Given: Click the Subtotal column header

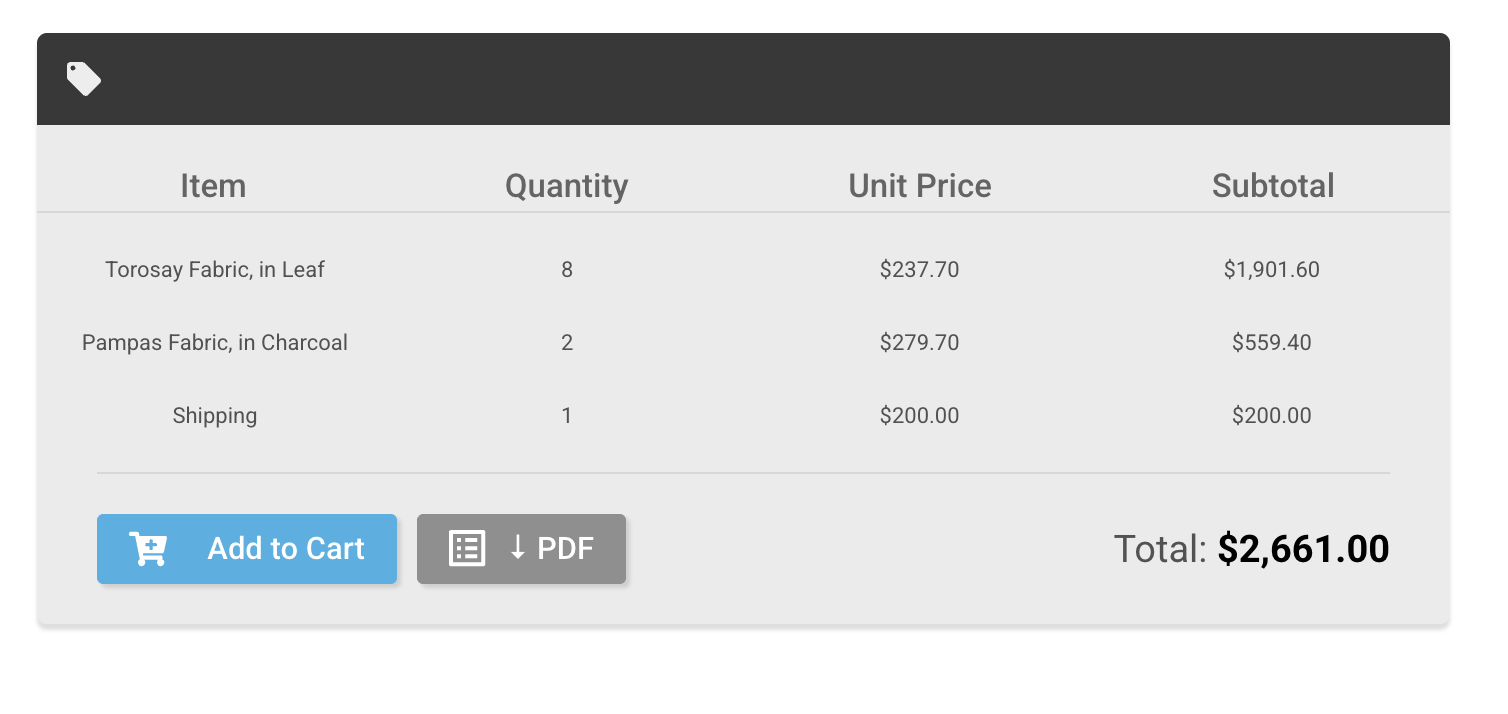Looking at the screenshot, I should [1273, 186].
